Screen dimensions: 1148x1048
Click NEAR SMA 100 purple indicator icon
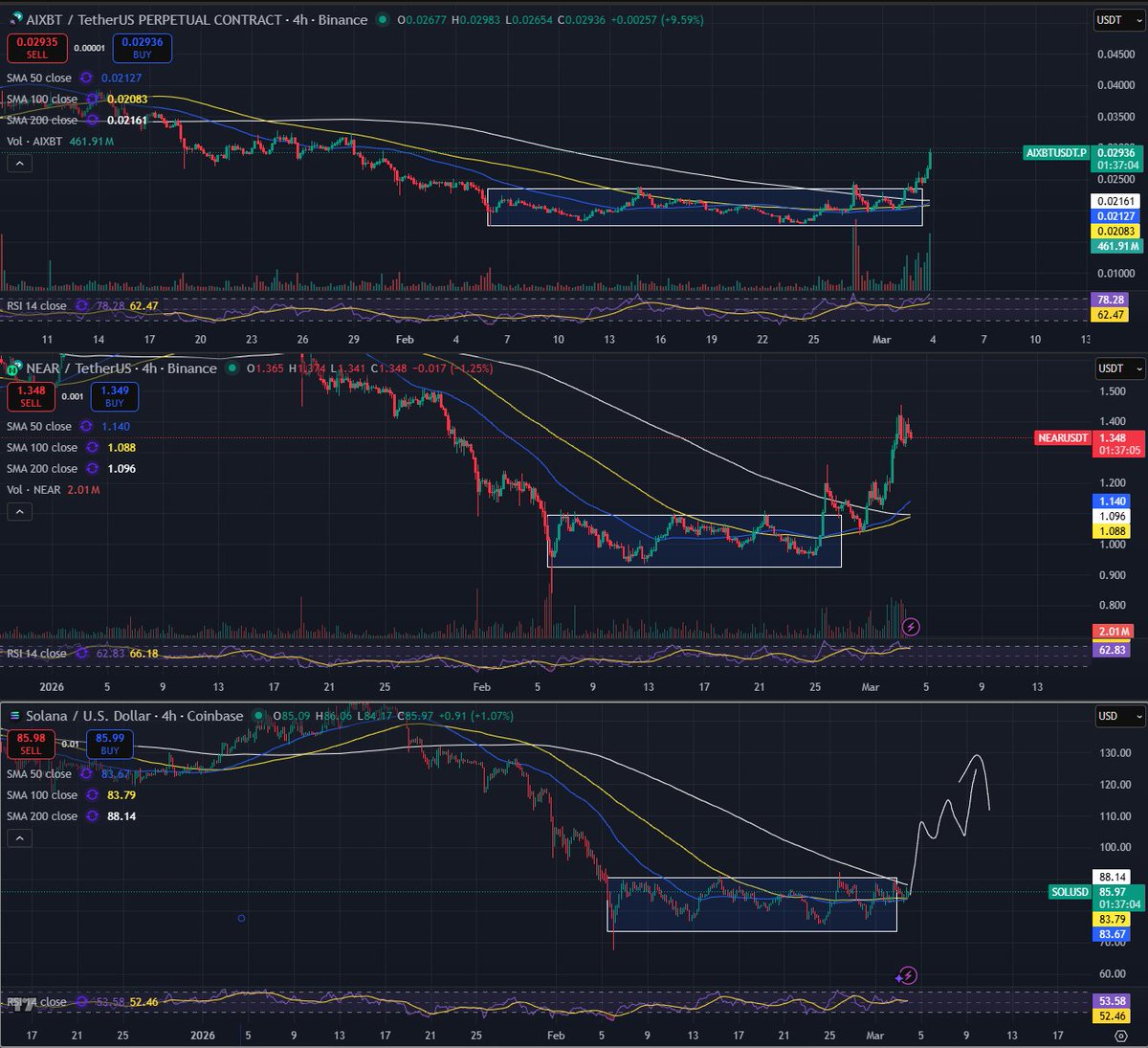(93, 448)
